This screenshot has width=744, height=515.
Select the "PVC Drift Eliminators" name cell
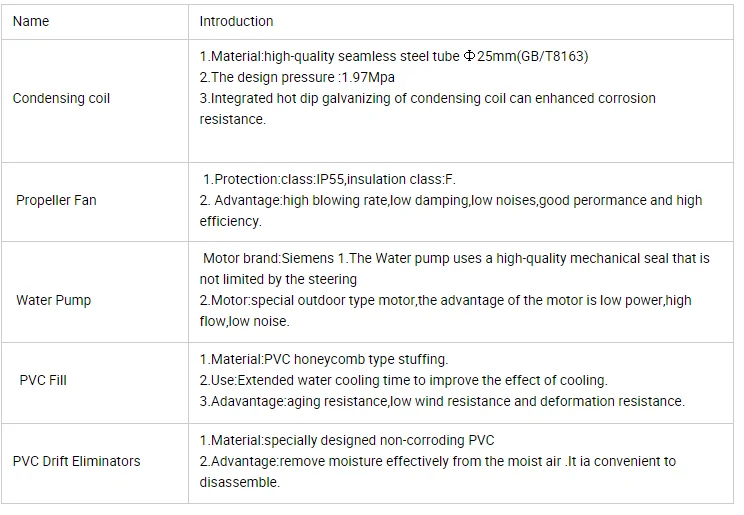76,461
